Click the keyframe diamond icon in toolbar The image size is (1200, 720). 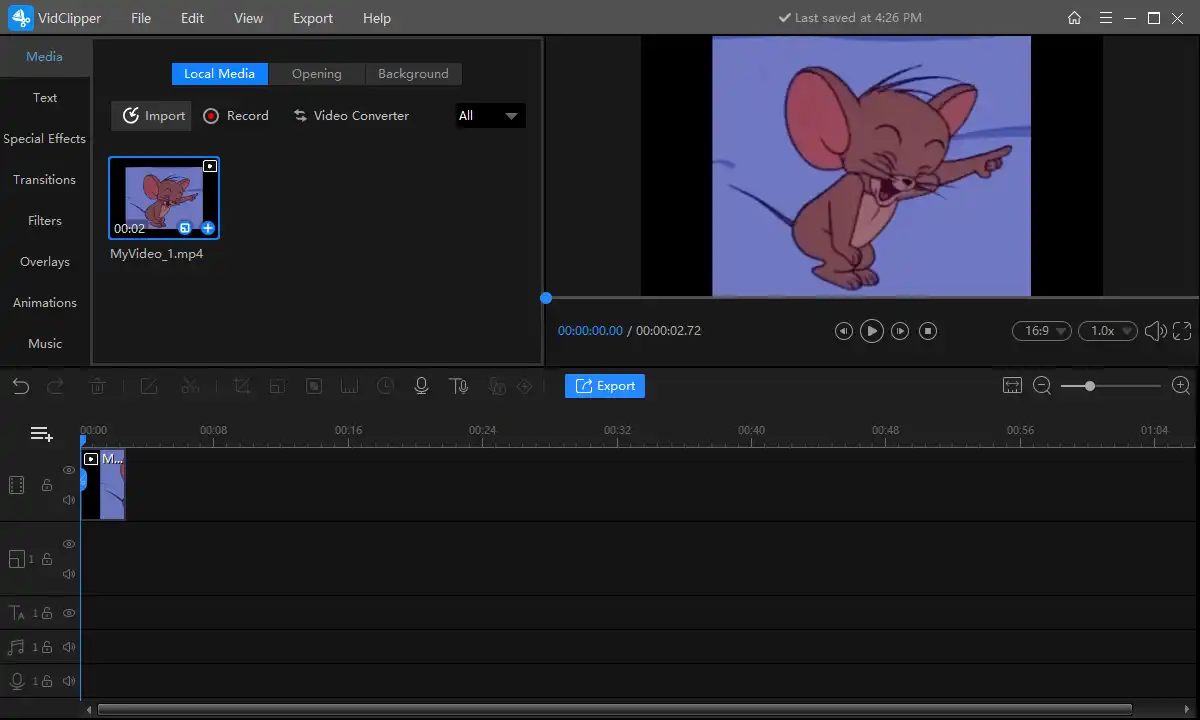coord(524,386)
